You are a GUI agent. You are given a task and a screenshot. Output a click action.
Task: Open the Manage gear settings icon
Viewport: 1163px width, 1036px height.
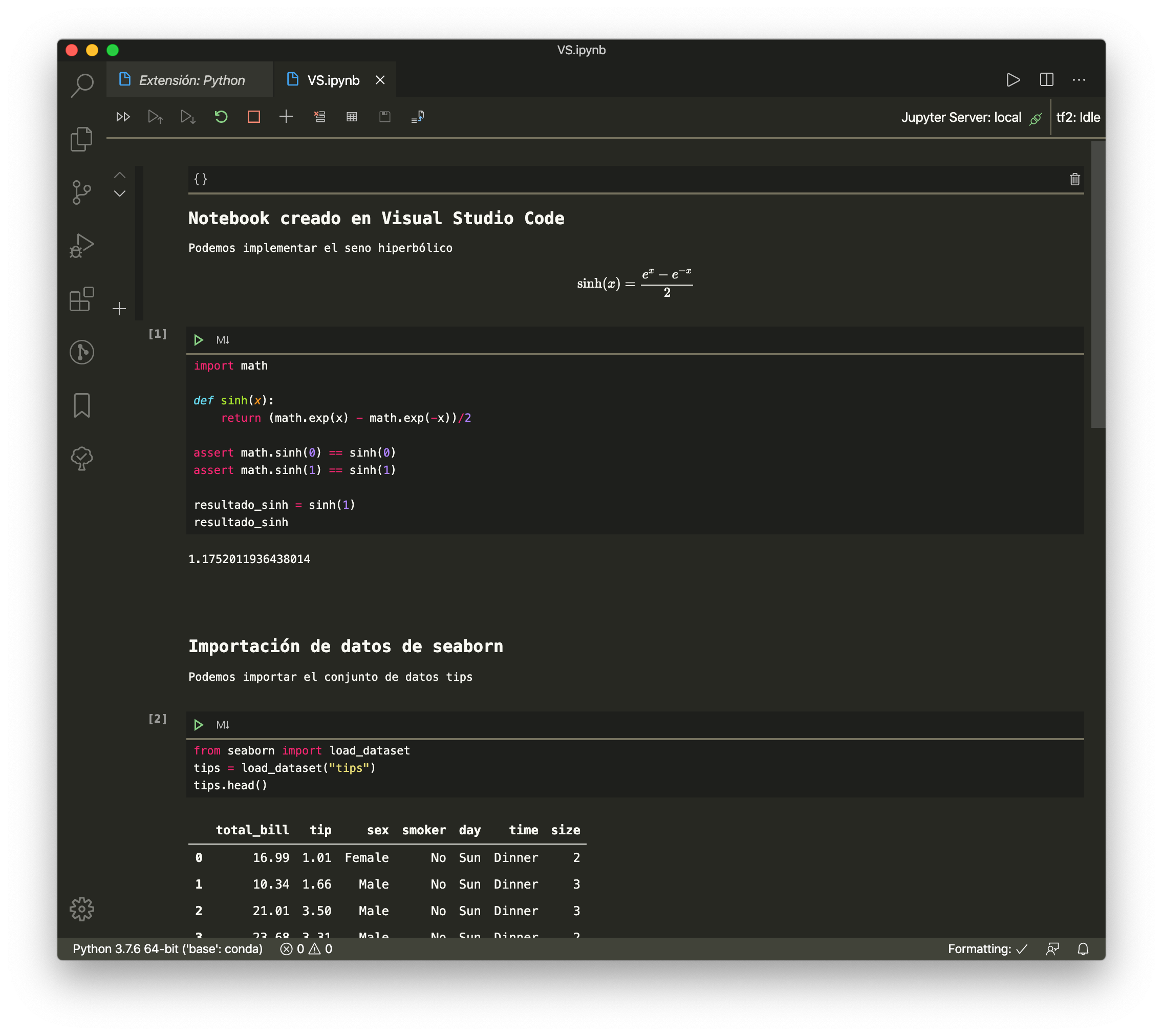tap(82, 909)
